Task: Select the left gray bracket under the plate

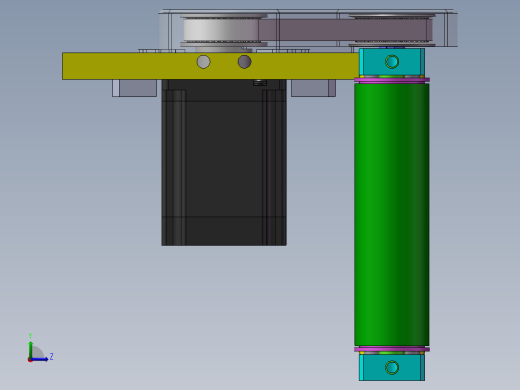Action: 134,88
